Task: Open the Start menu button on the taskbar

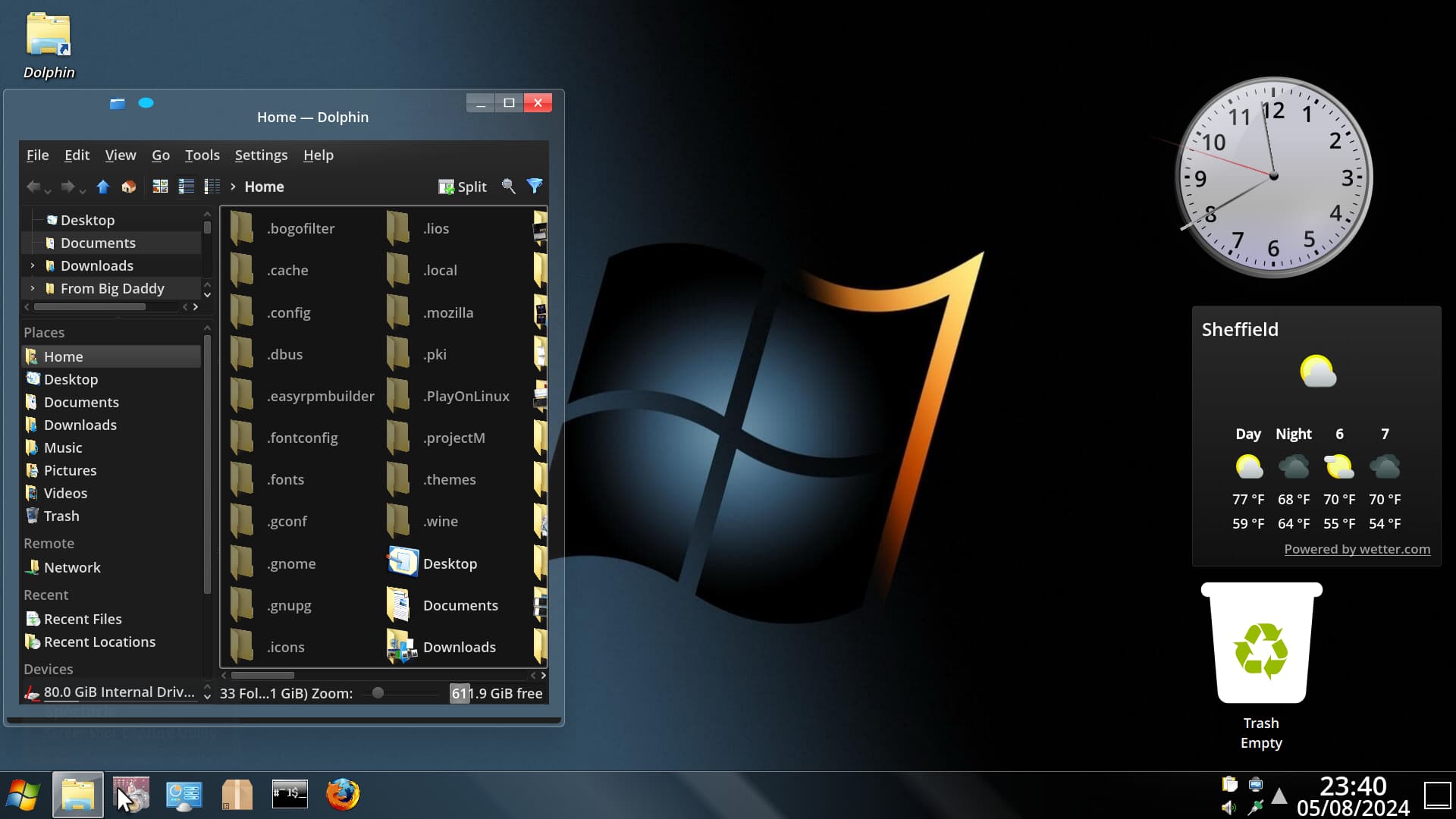Action: (24, 795)
